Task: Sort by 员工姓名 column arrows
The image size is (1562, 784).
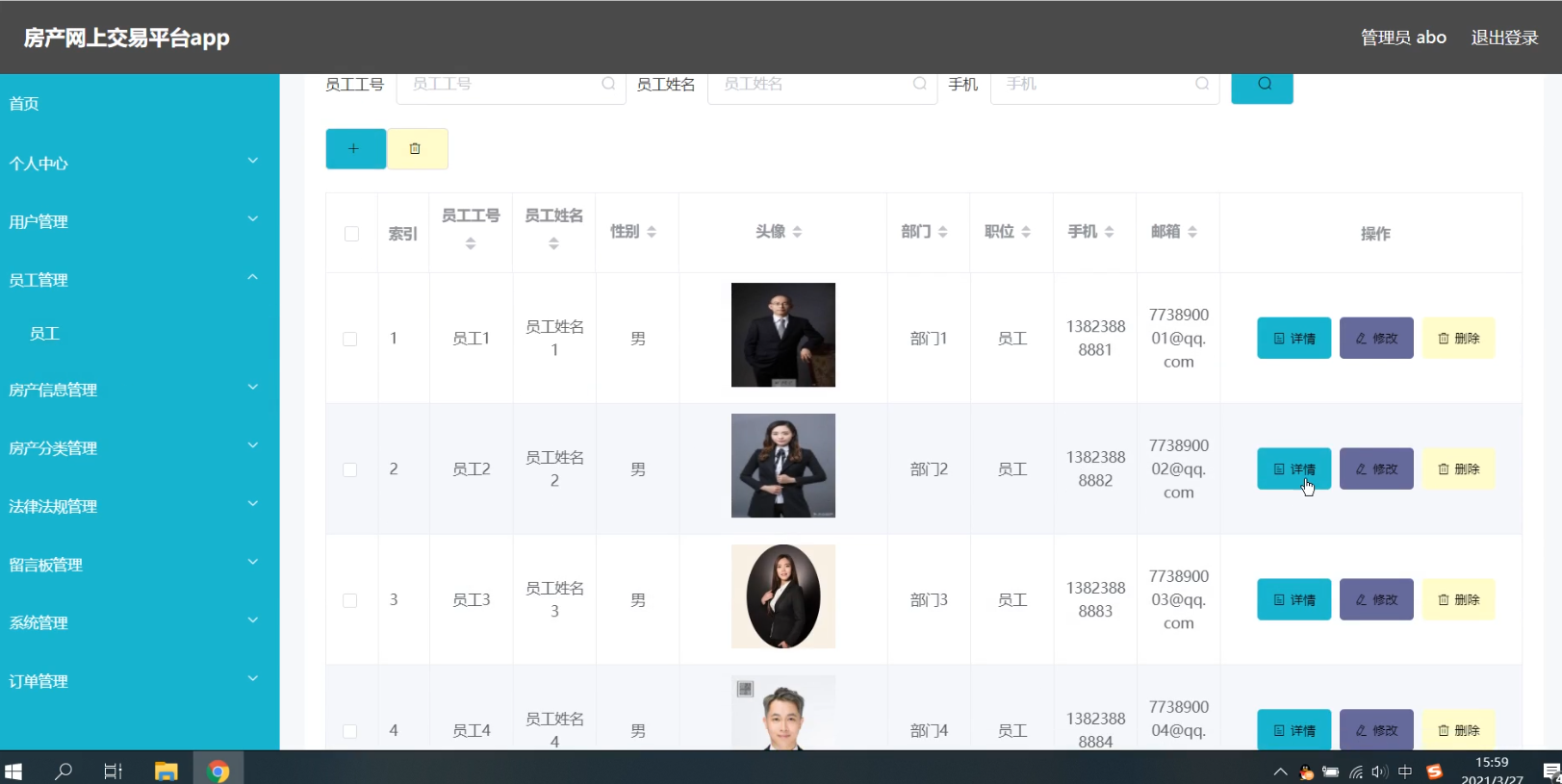Action: [x=554, y=244]
